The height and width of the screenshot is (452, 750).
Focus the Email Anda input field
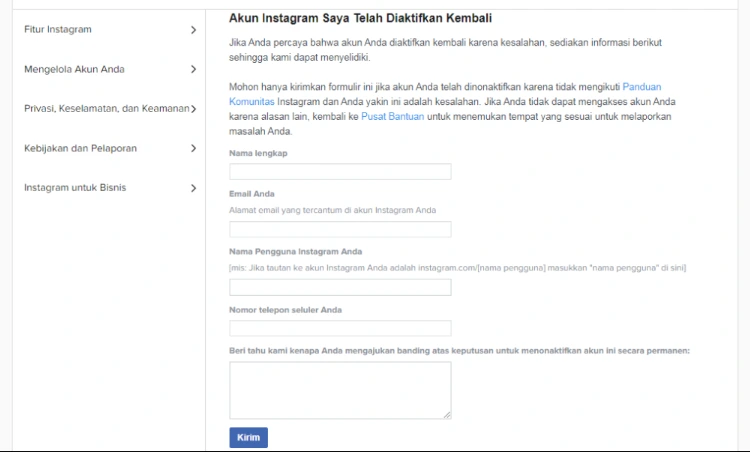[340, 230]
